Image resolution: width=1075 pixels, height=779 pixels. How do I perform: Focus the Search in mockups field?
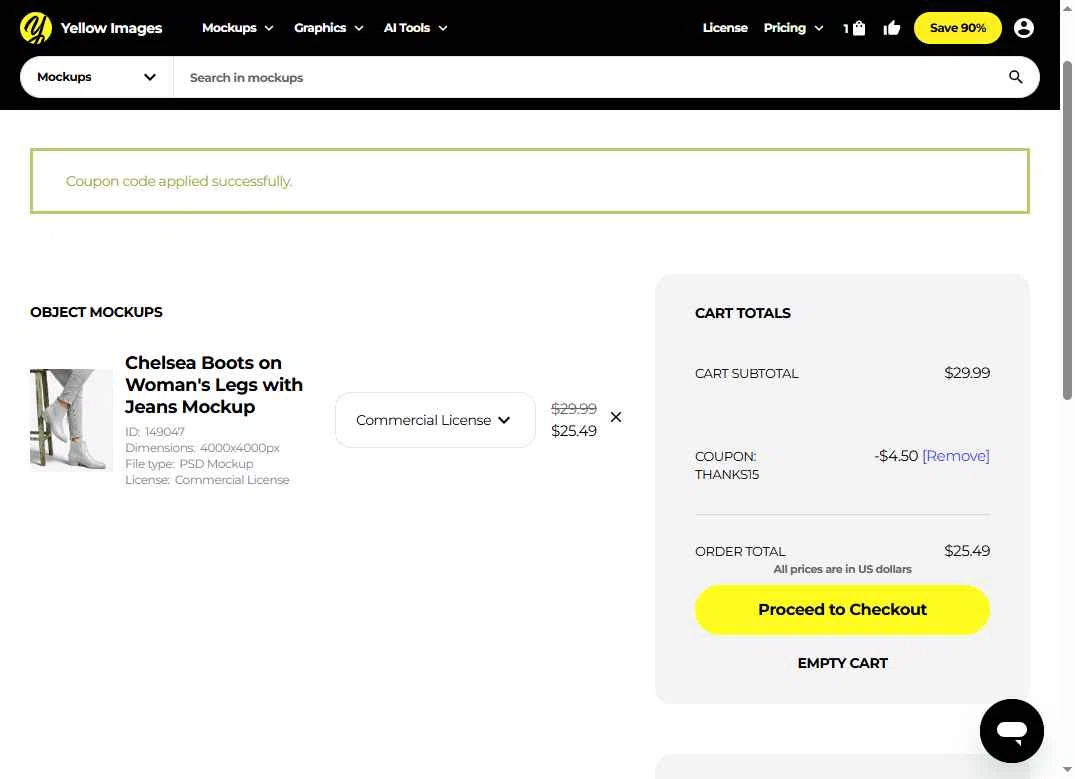(x=590, y=77)
